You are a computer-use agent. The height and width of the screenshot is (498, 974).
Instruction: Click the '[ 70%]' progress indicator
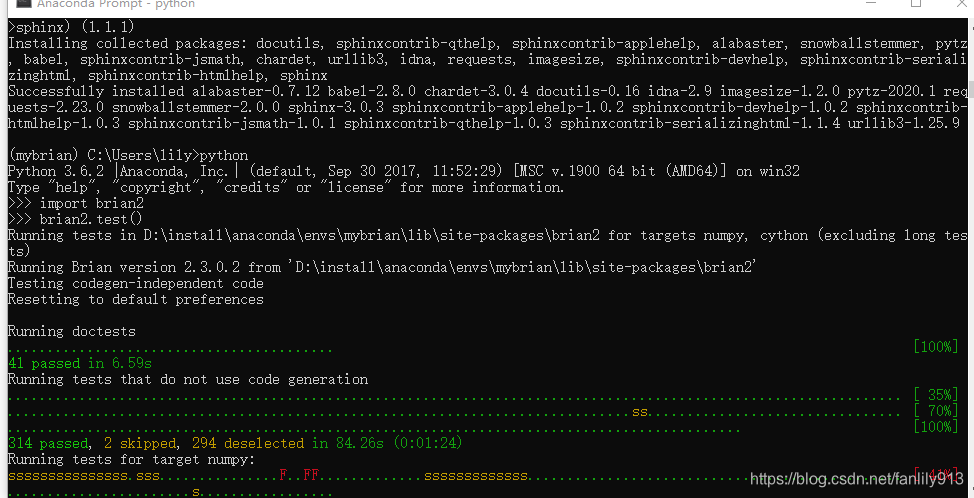935,411
